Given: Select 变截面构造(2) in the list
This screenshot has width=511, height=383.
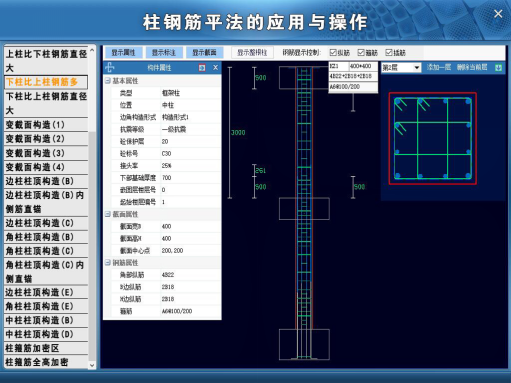Looking at the screenshot, I should pyautogui.click(x=46, y=139).
